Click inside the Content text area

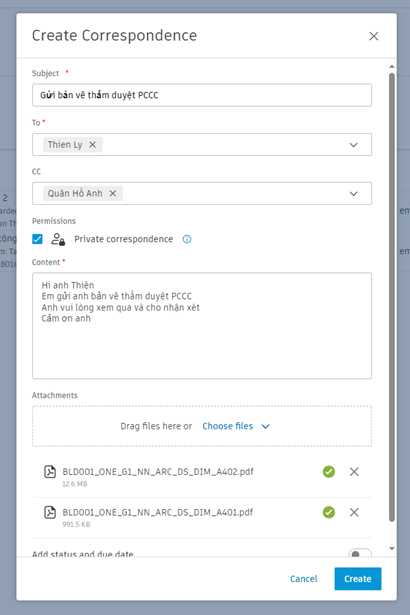tap(202, 326)
